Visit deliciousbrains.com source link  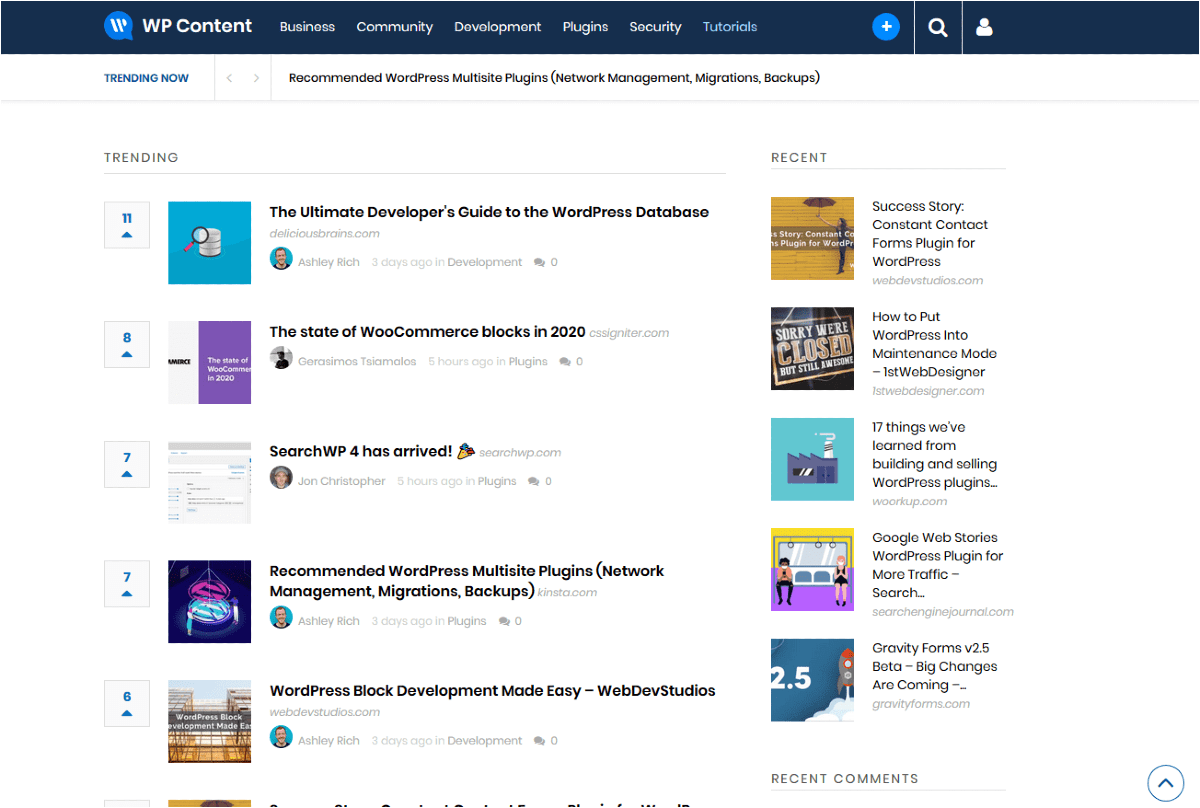tap(325, 234)
